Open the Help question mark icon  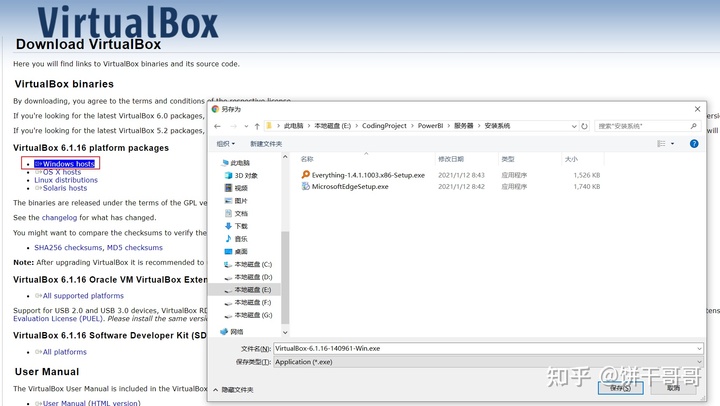694,144
